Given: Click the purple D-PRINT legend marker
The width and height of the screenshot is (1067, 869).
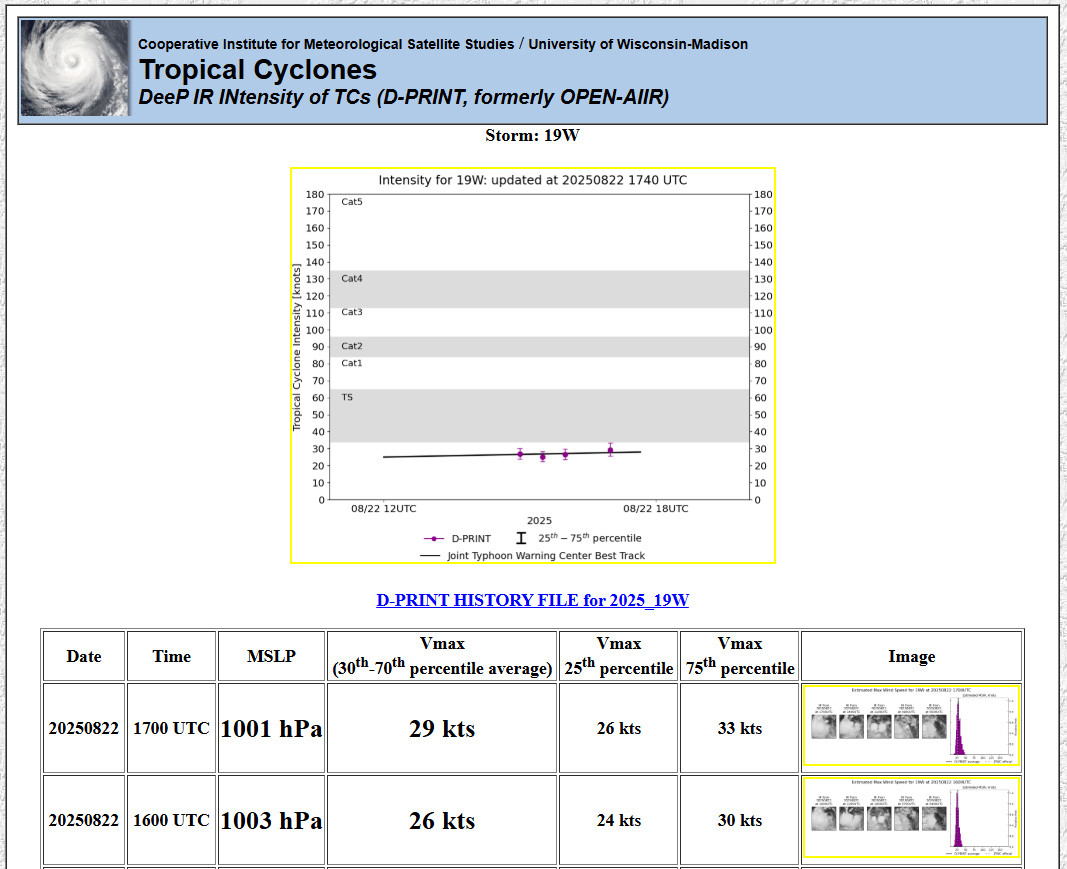Looking at the screenshot, I should [433, 538].
